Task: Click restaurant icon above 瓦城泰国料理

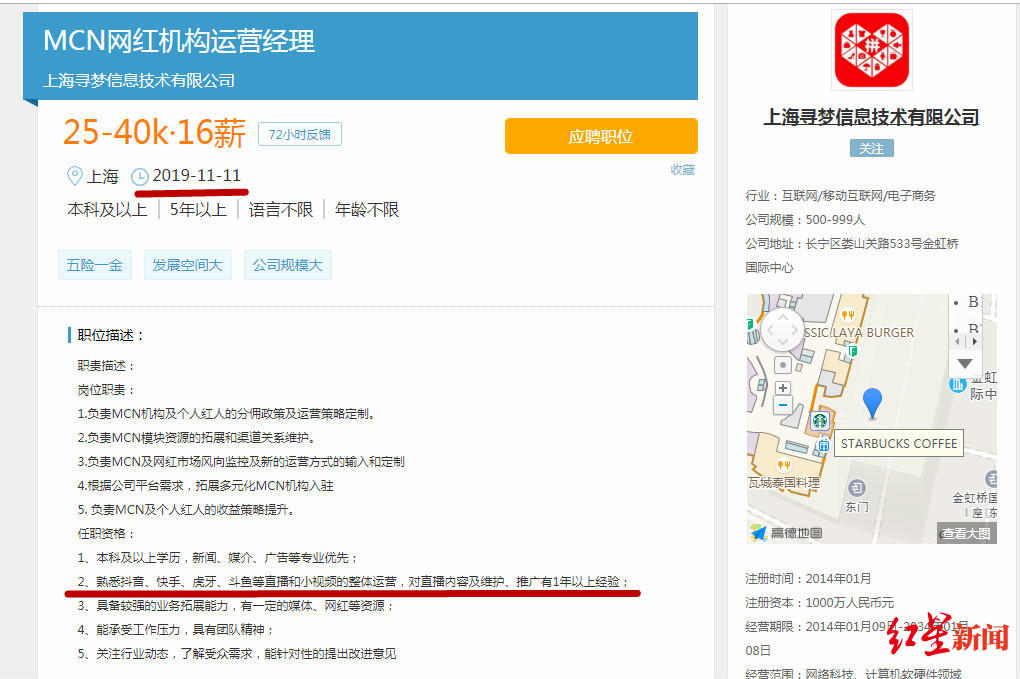Action: click(784, 465)
